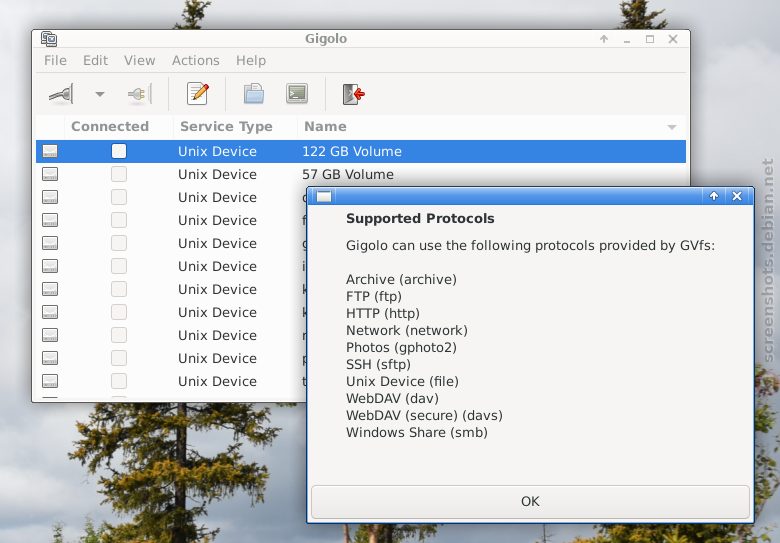Click the Disconnect plug toolbar icon
This screenshot has height=543, width=780.
pos(139,93)
